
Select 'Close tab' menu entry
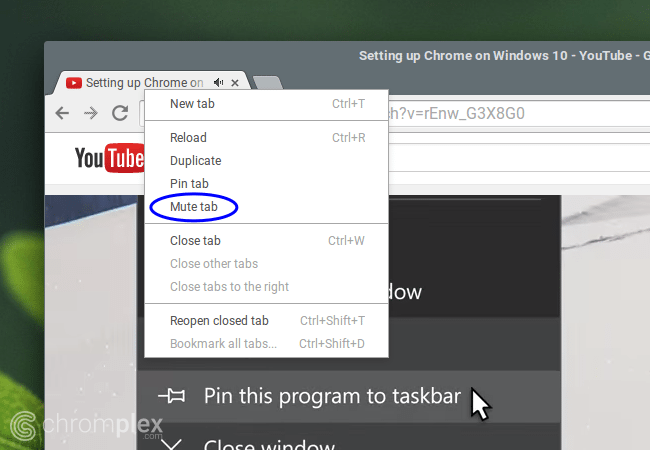coord(267,241)
